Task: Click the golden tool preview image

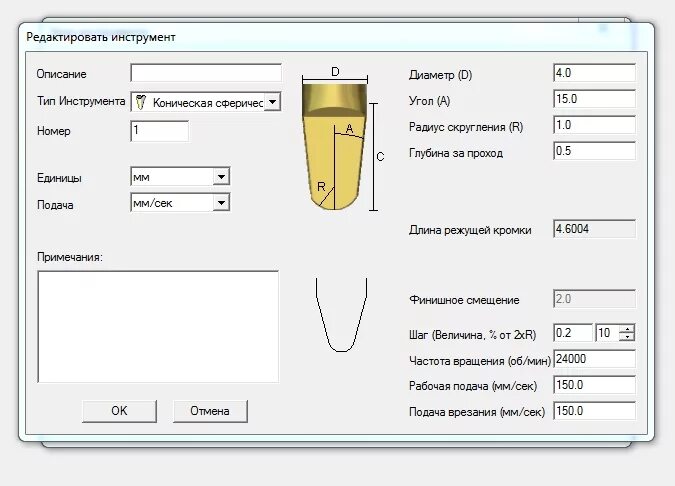Action: 334,146
